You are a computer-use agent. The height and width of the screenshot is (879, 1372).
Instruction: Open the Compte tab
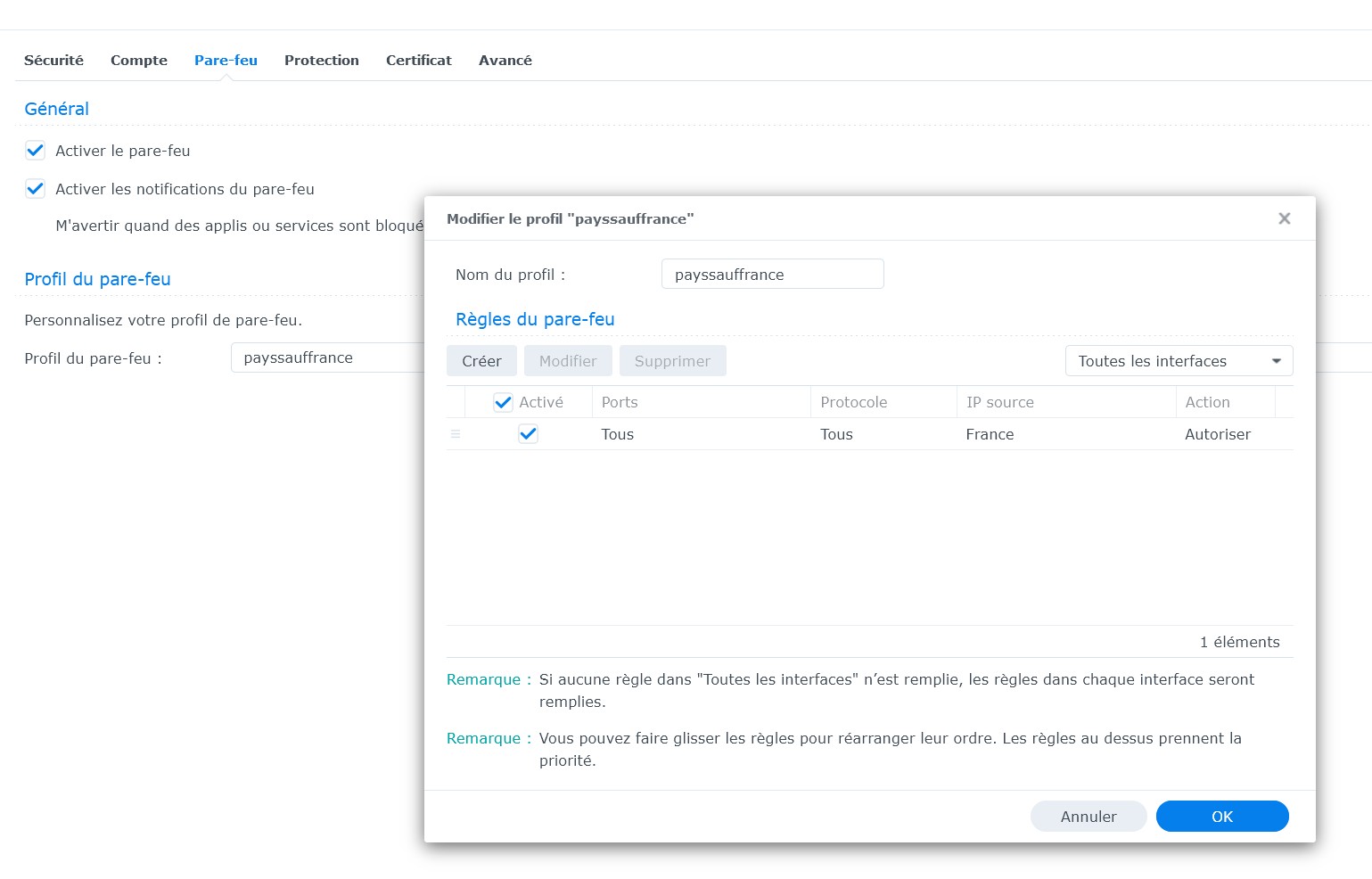coord(139,61)
